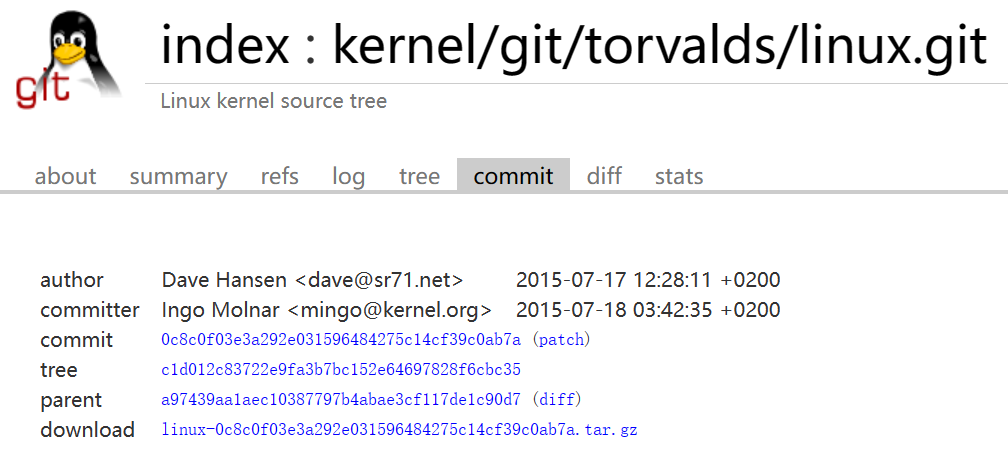Image resolution: width=1008 pixels, height=457 pixels.
Task: Open kernel/git/torvalds/linux.git repository link
Action: coord(660,46)
